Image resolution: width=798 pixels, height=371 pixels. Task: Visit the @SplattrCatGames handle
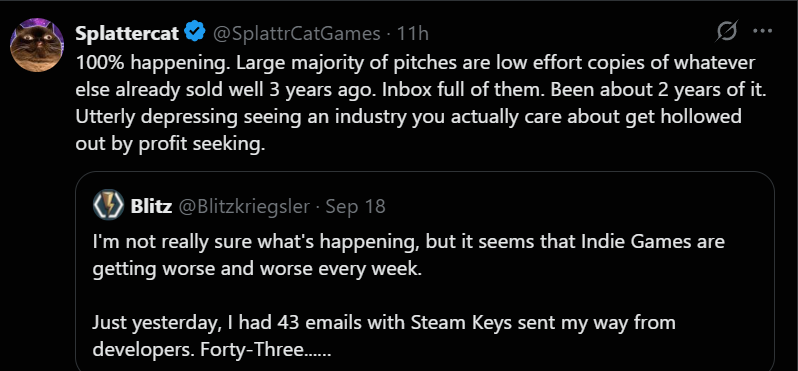(296, 34)
